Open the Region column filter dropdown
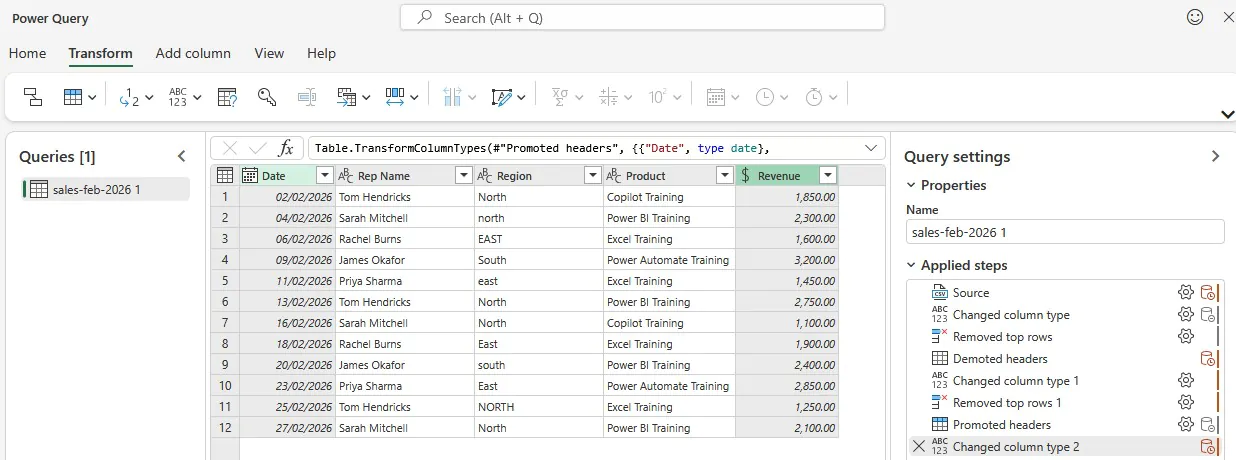This screenshot has width=1236, height=460. 592,175
